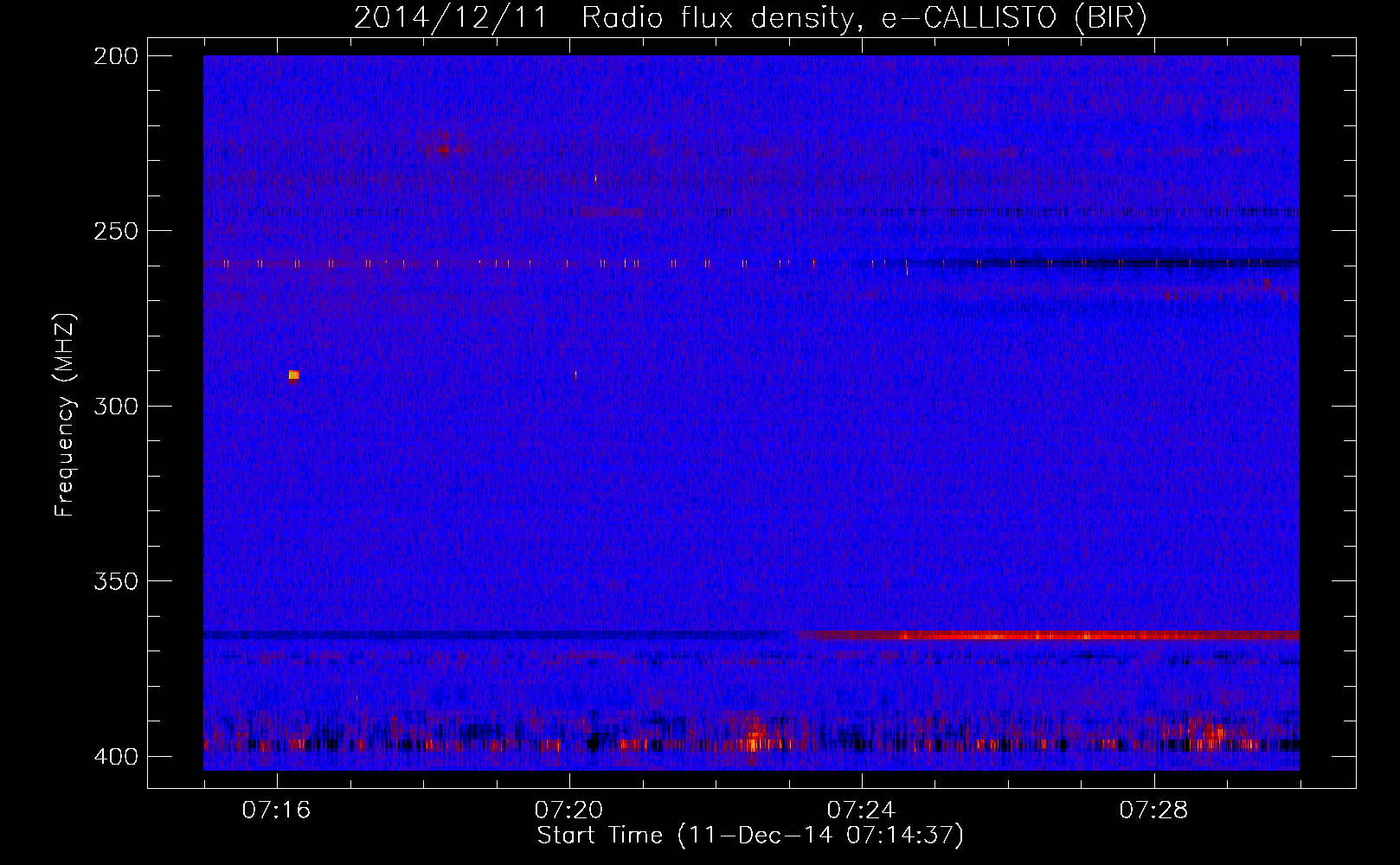
Task: Click the 200 frequency tick label
Action: tap(115, 55)
